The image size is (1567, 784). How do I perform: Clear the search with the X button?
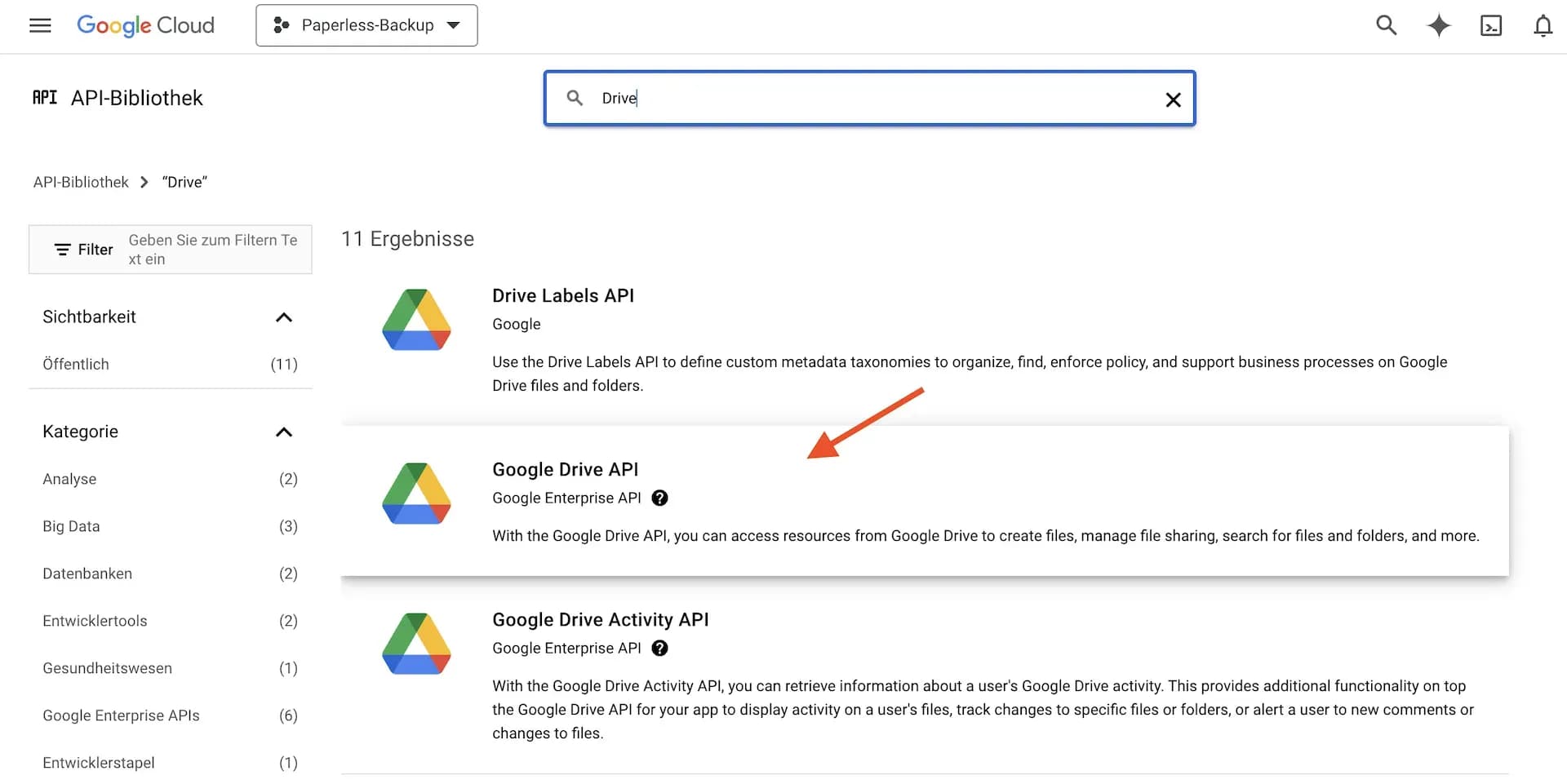1173,100
